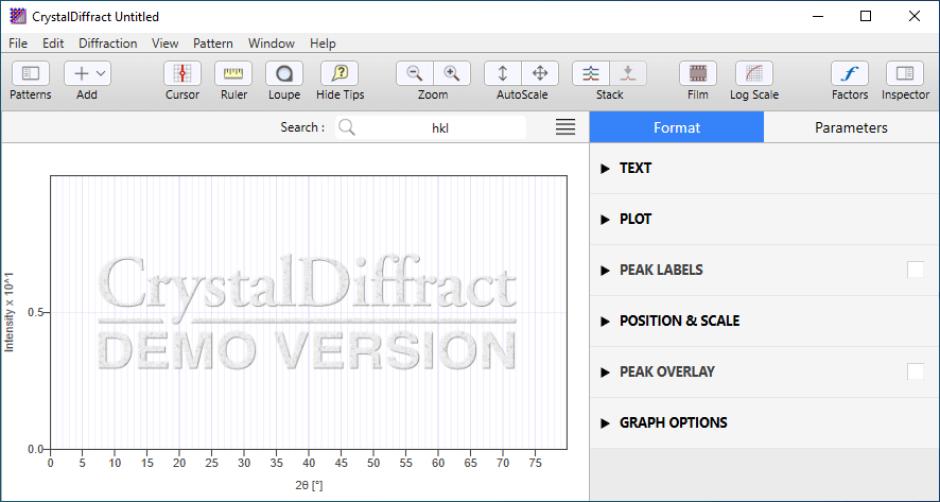Click the 40 x-axis tick label
The width and height of the screenshot is (940, 502).
coord(308,463)
